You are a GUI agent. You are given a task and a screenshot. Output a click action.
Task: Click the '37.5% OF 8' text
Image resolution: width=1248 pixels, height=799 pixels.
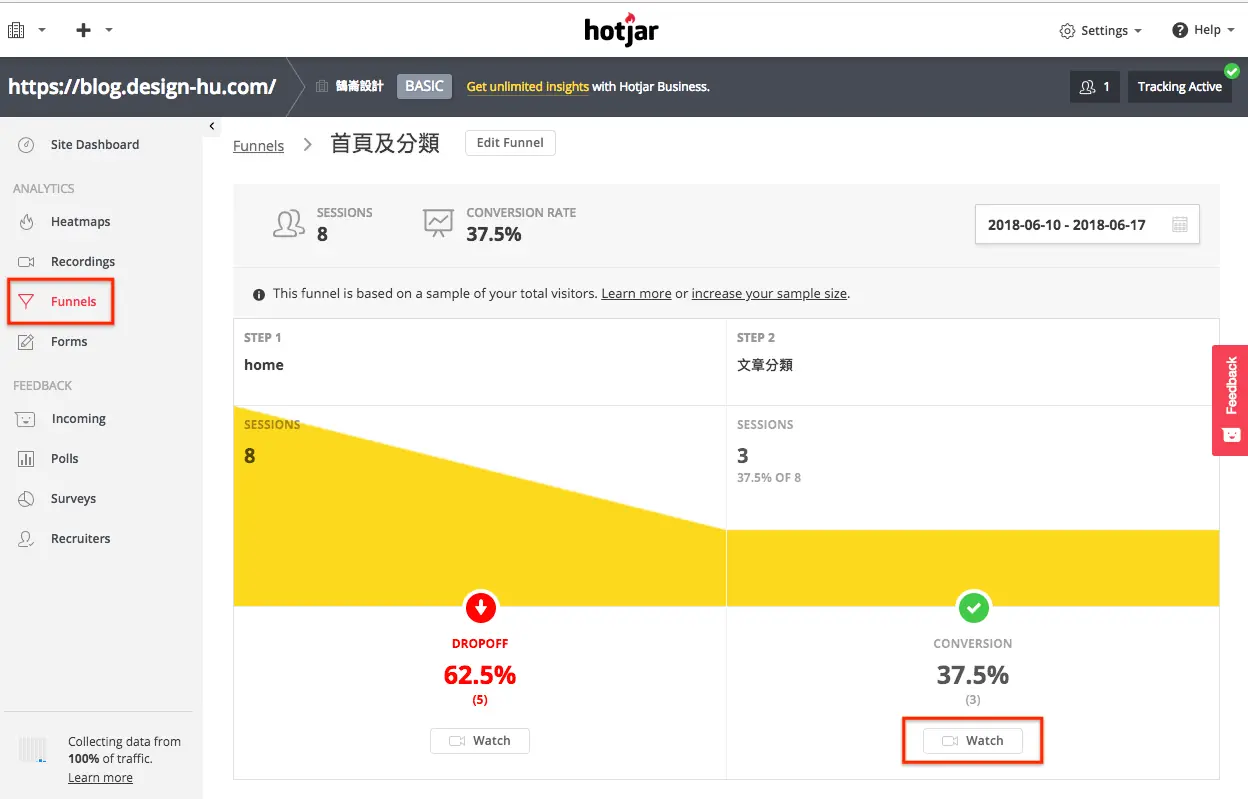point(769,478)
